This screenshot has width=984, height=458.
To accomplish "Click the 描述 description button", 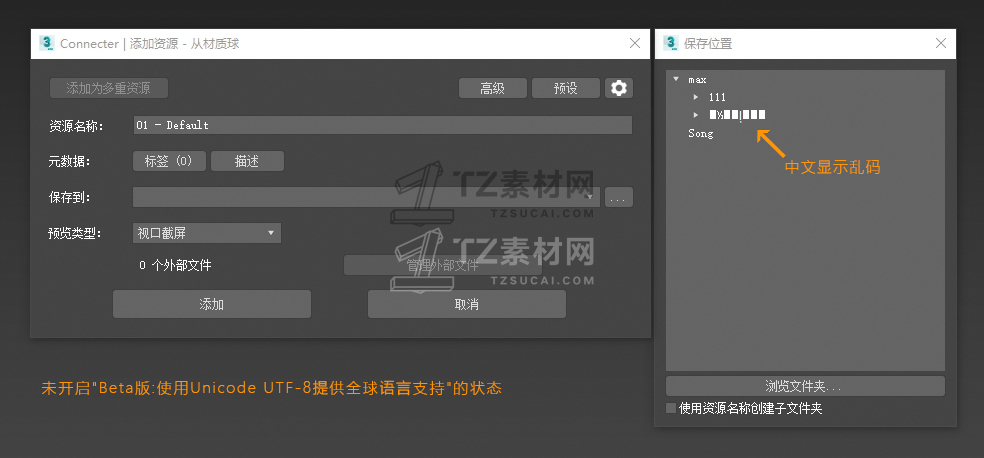I will click(x=247, y=161).
